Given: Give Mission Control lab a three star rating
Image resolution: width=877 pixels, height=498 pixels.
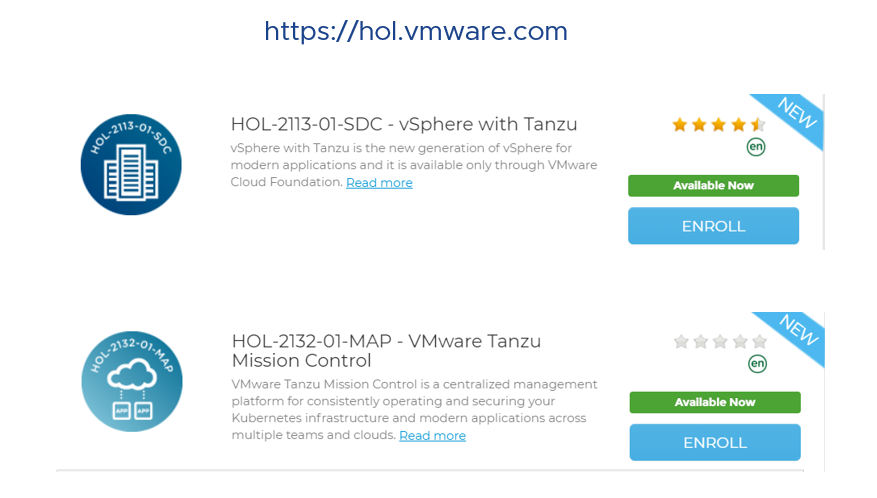Looking at the screenshot, I should click(720, 341).
